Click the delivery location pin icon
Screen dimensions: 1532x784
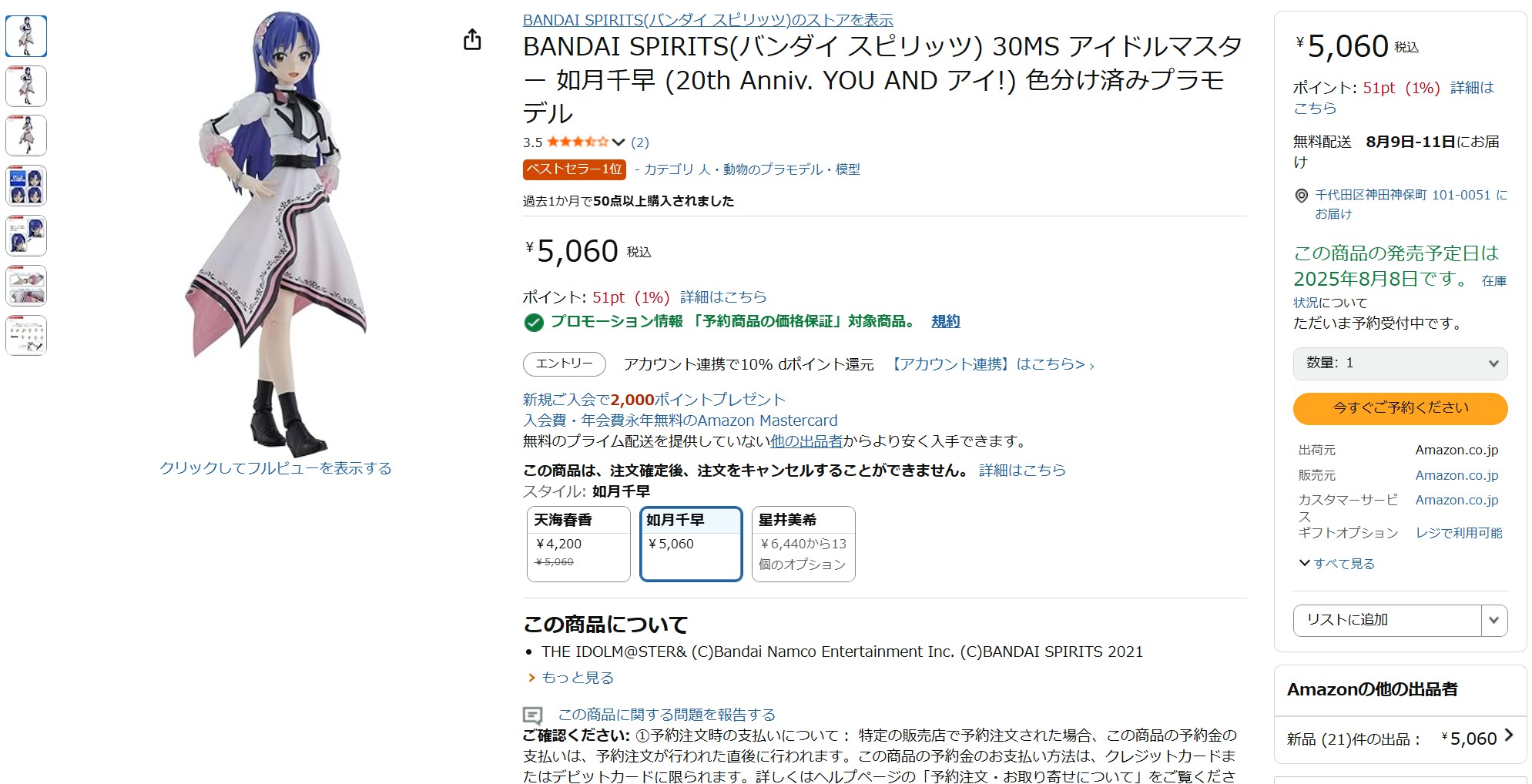pyautogui.click(x=1302, y=195)
